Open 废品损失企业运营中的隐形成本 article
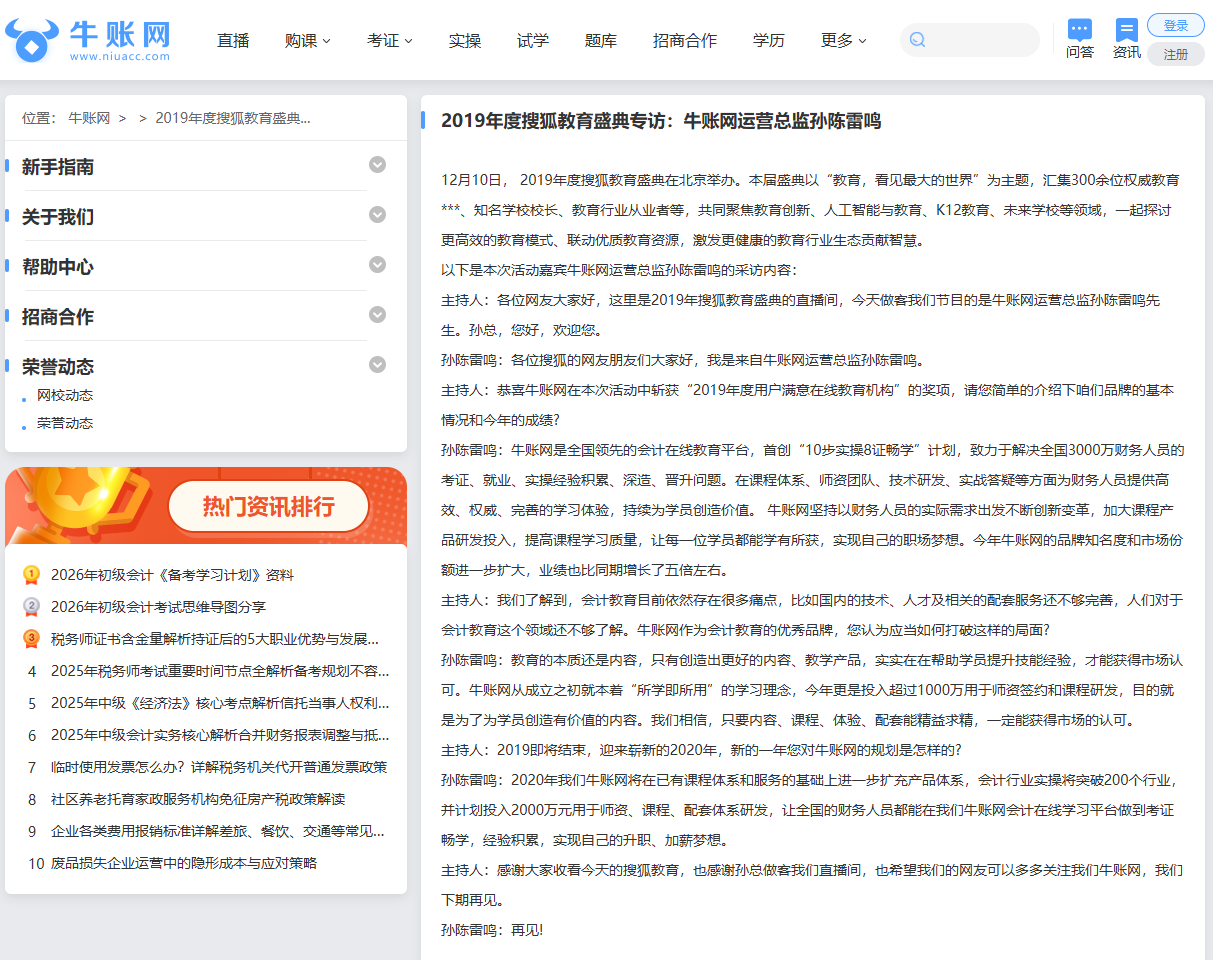The width and height of the screenshot is (1213, 962). [x=184, y=863]
